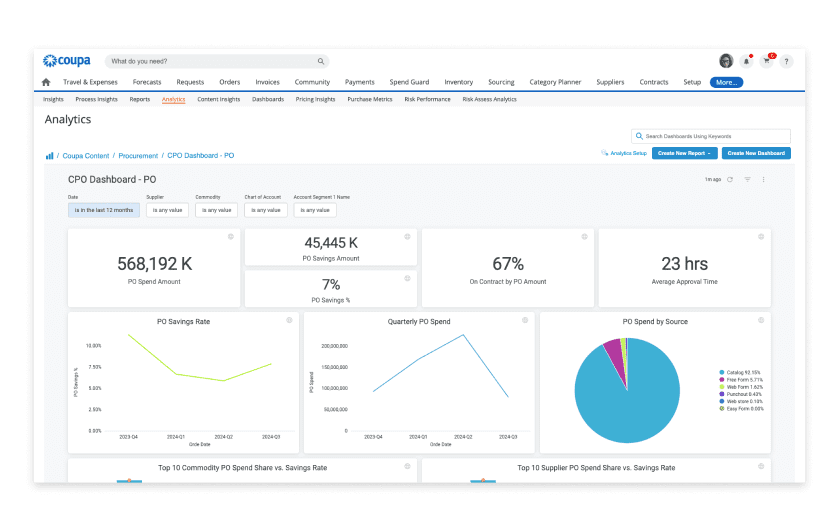Click the dashboard filter icon
Viewport: 838px width, 531px height.
pyautogui.click(x=747, y=179)
